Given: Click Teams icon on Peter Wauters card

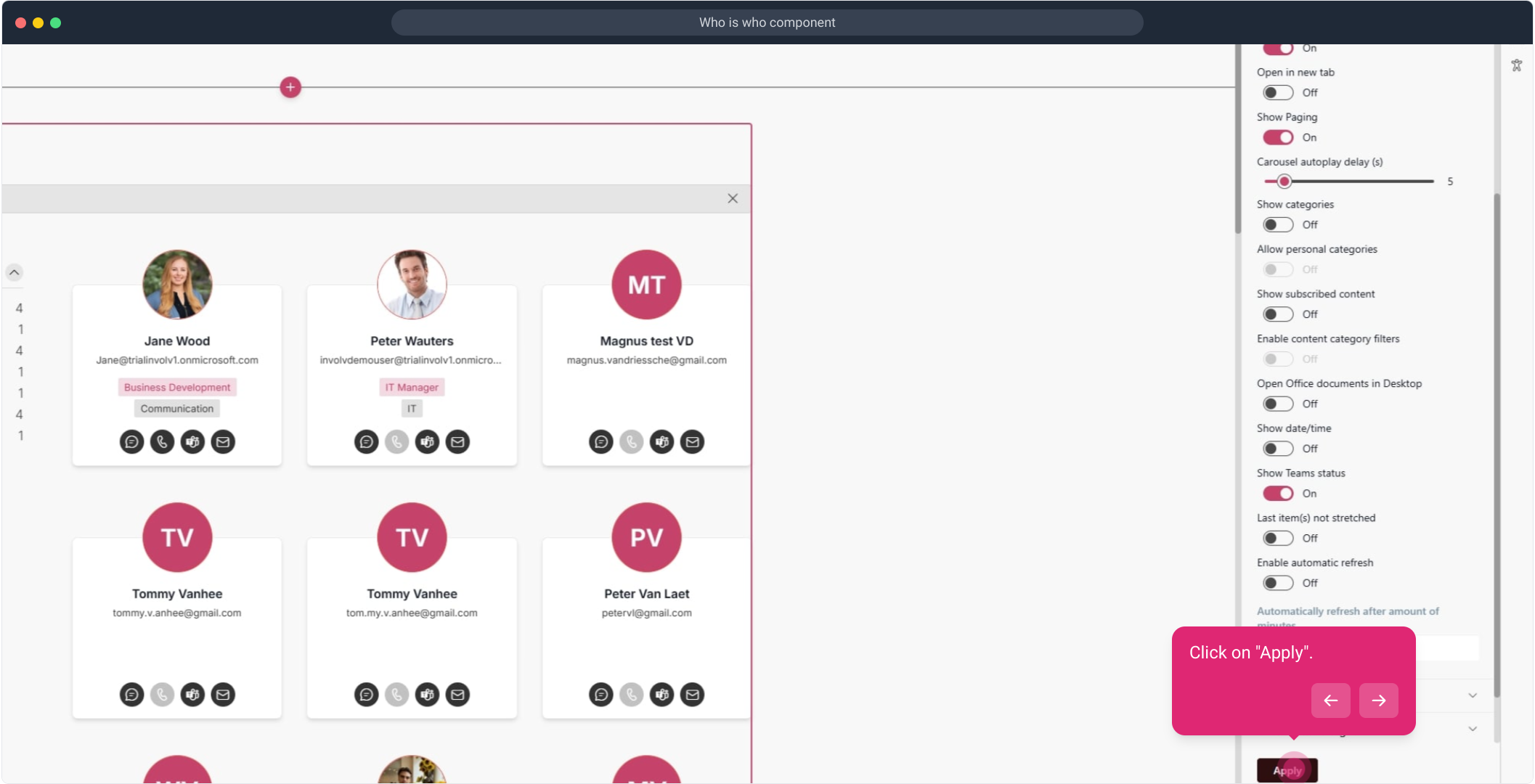Looking at the screenshot, I should pos(427,441).
